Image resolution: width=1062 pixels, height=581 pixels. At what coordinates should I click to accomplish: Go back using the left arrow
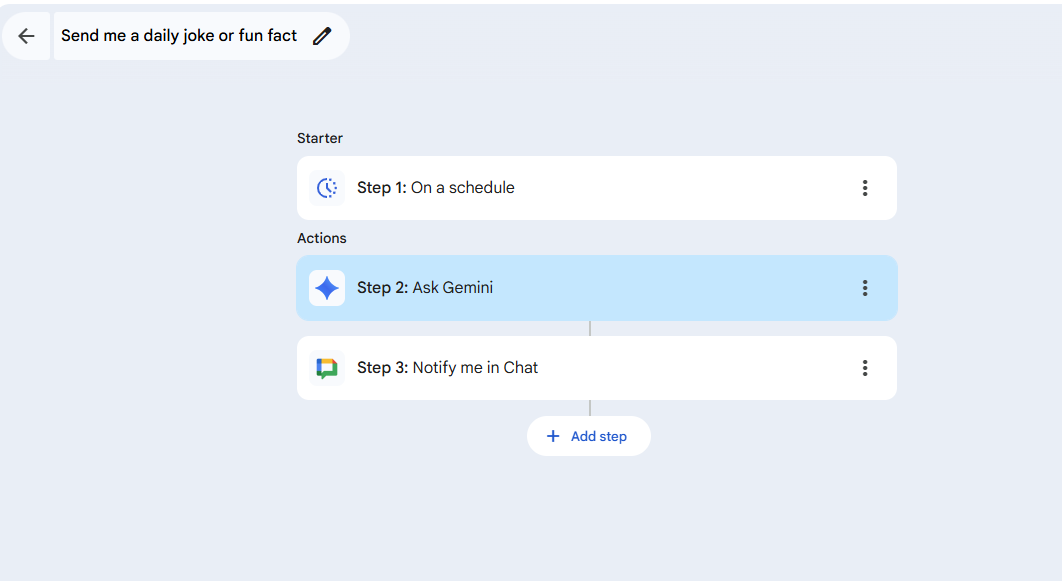pyautogui.click(x=26, y=36)
